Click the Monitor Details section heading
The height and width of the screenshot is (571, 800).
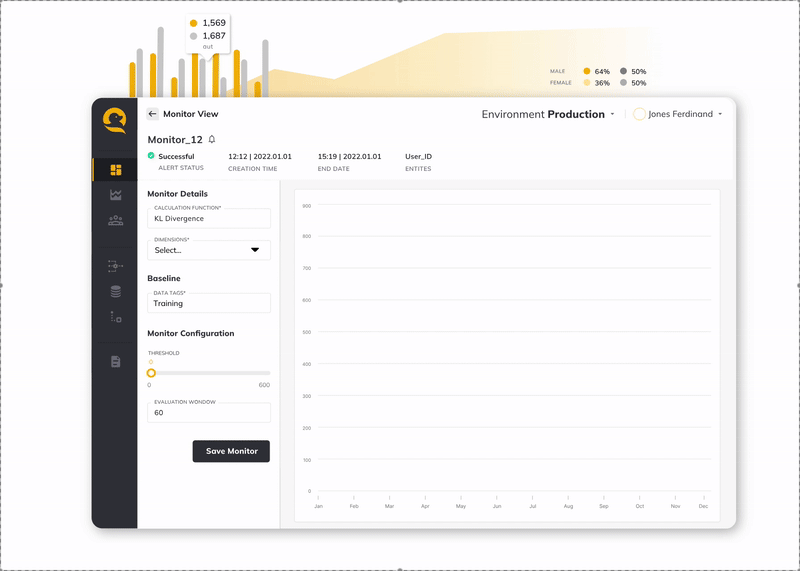[178, 194]
